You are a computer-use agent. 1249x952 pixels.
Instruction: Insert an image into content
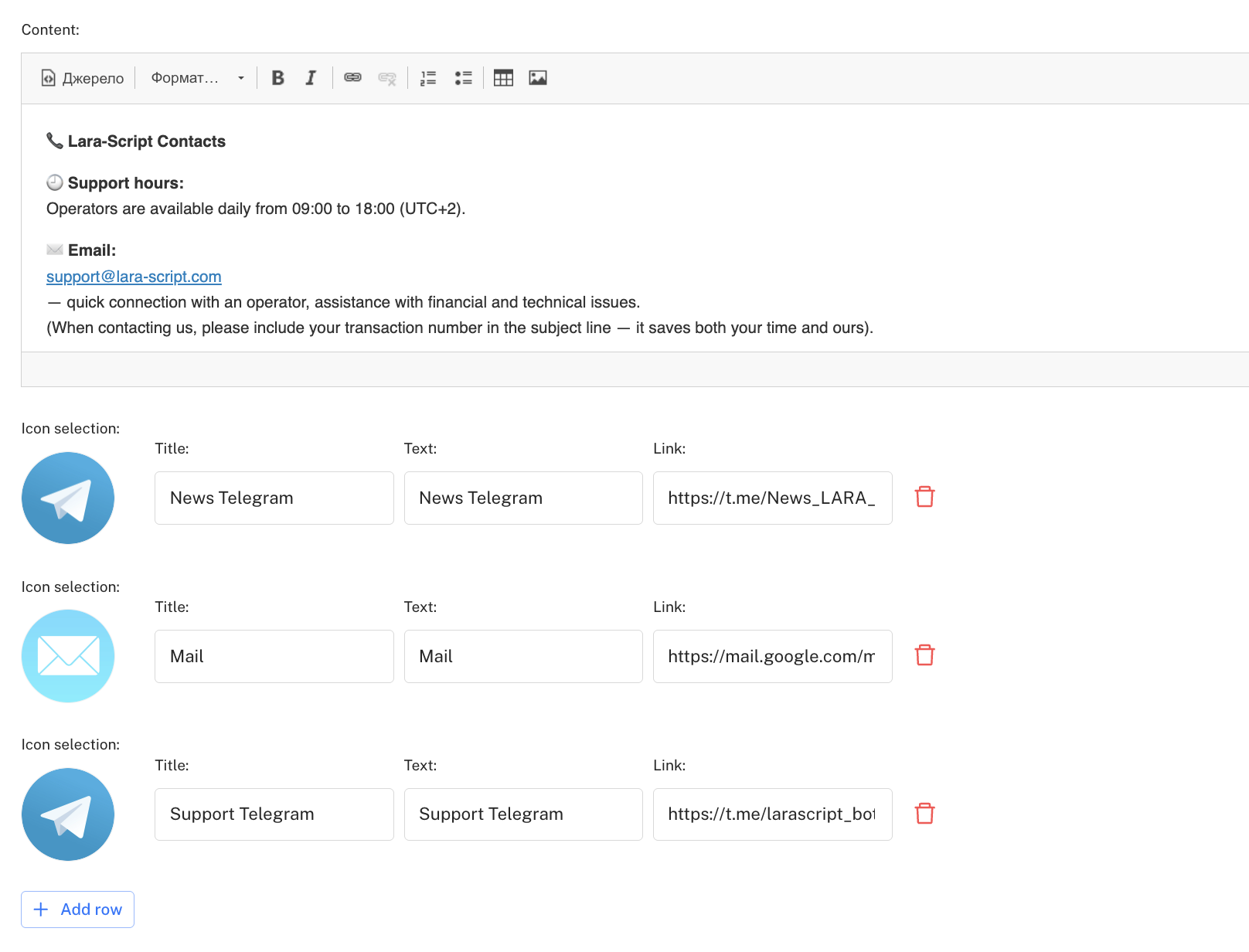[x=538, y=78]
